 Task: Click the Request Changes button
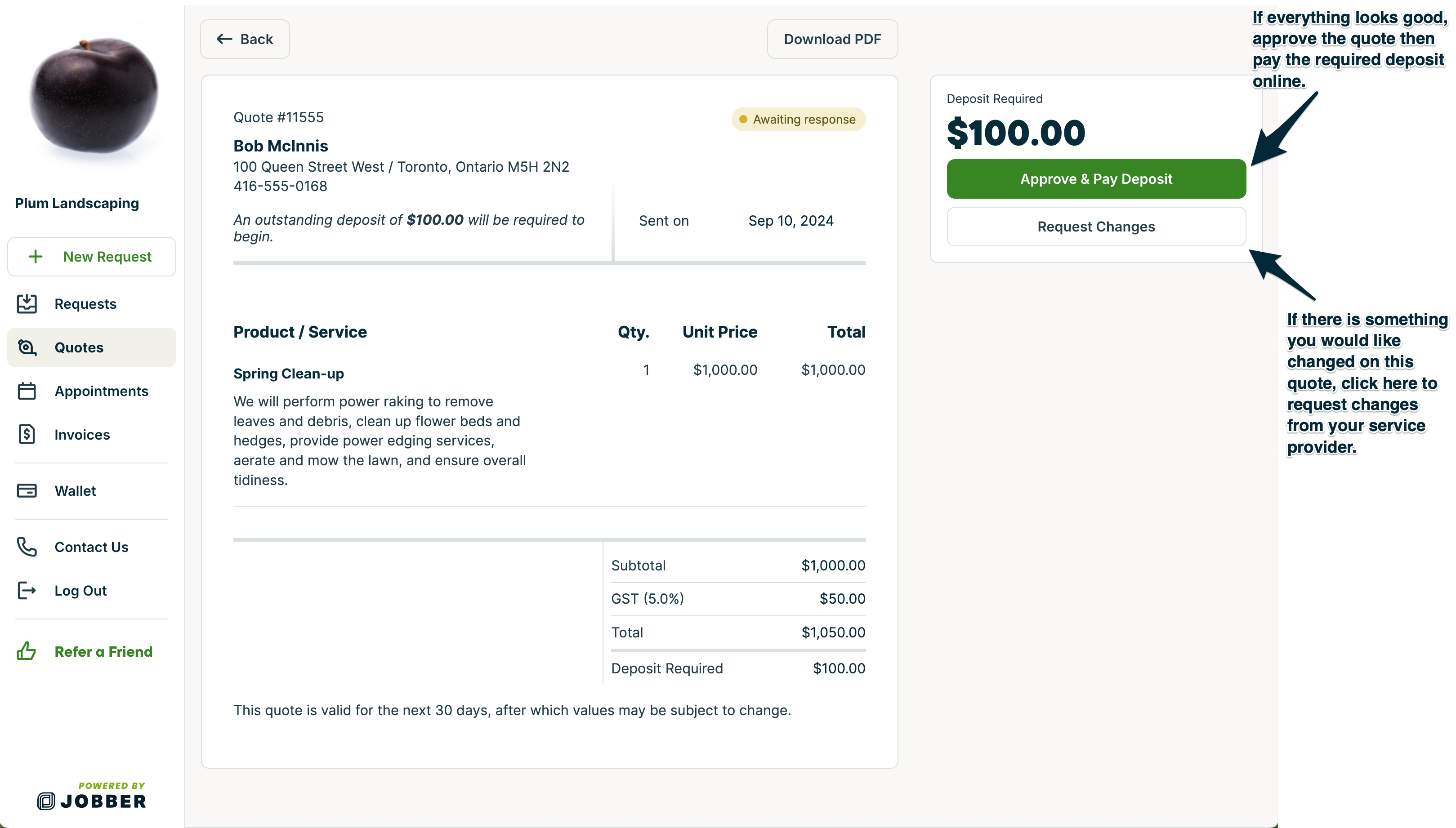[1095, 227]
